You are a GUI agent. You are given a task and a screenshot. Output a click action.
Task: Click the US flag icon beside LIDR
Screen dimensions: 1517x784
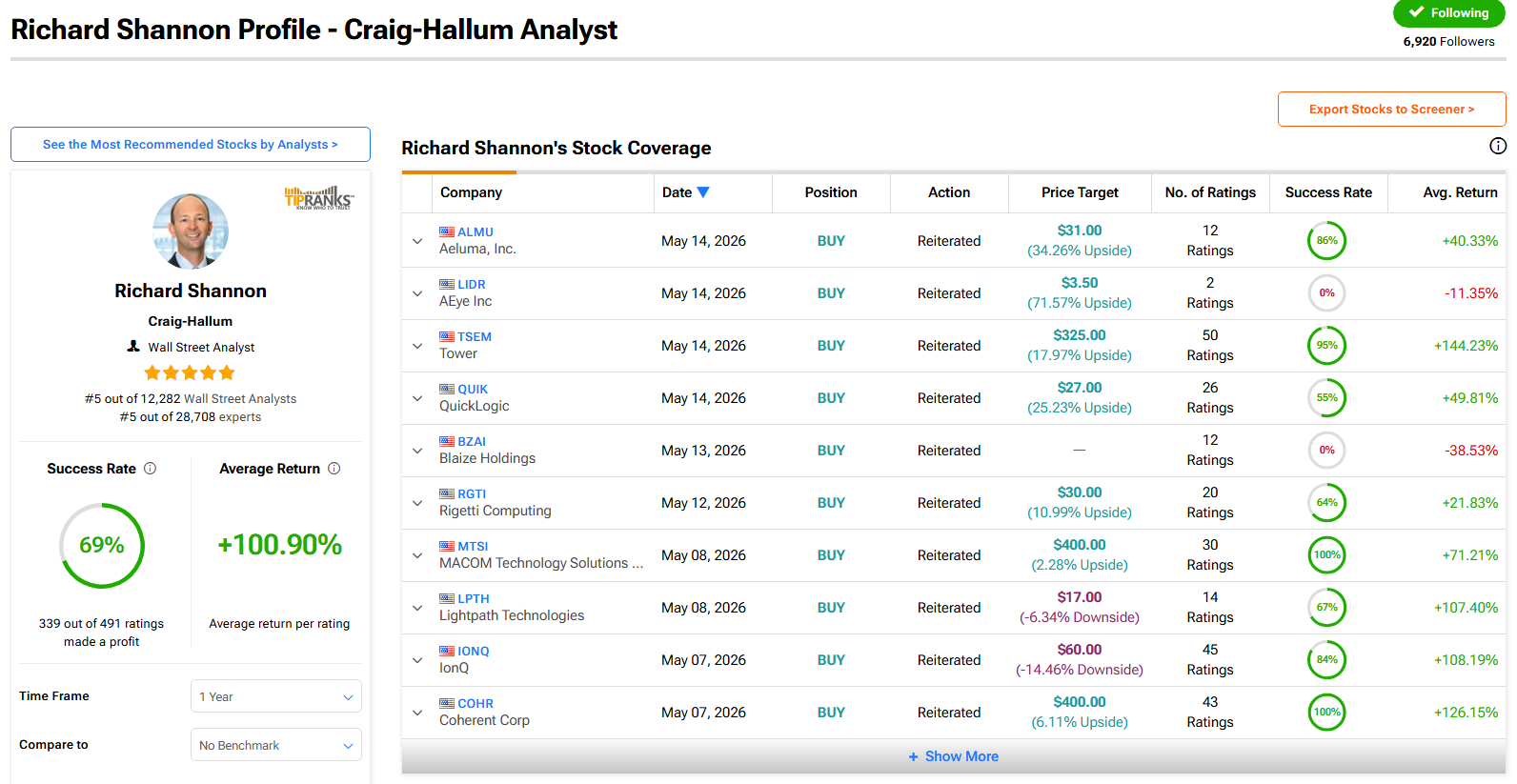447,284
